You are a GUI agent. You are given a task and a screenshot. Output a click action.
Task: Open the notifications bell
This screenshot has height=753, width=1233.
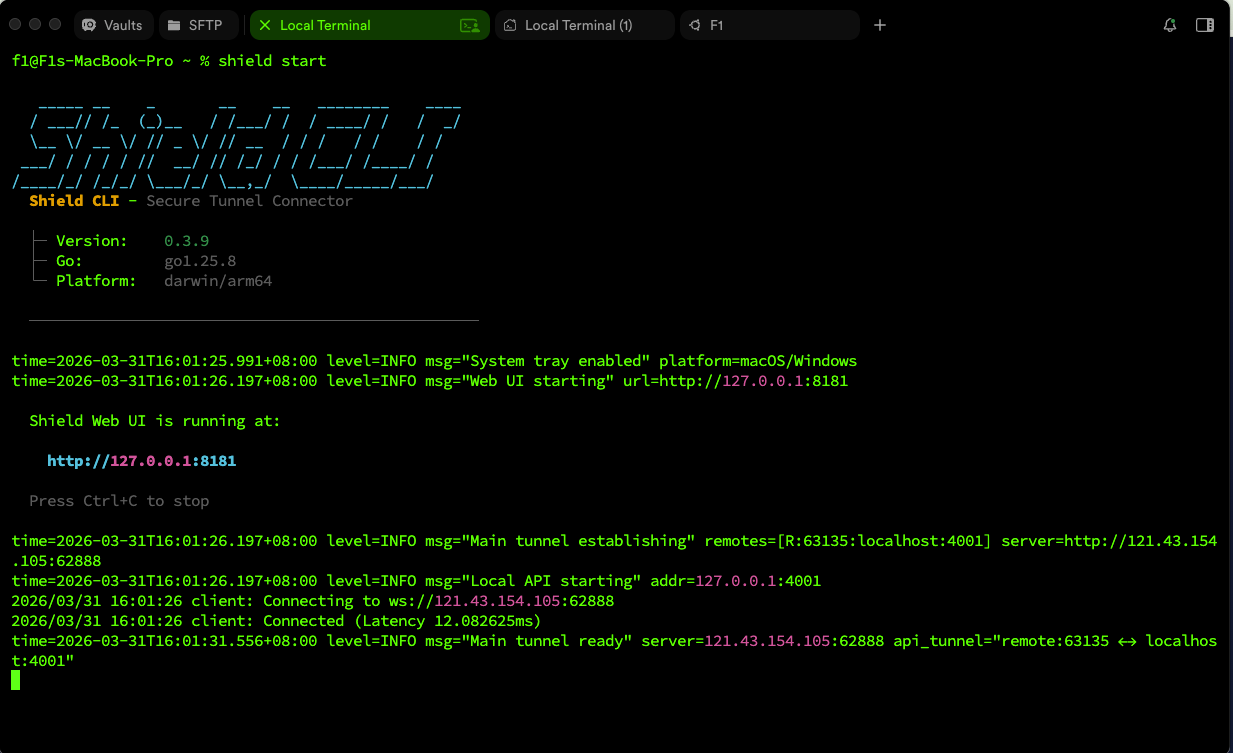point(1170,25)
